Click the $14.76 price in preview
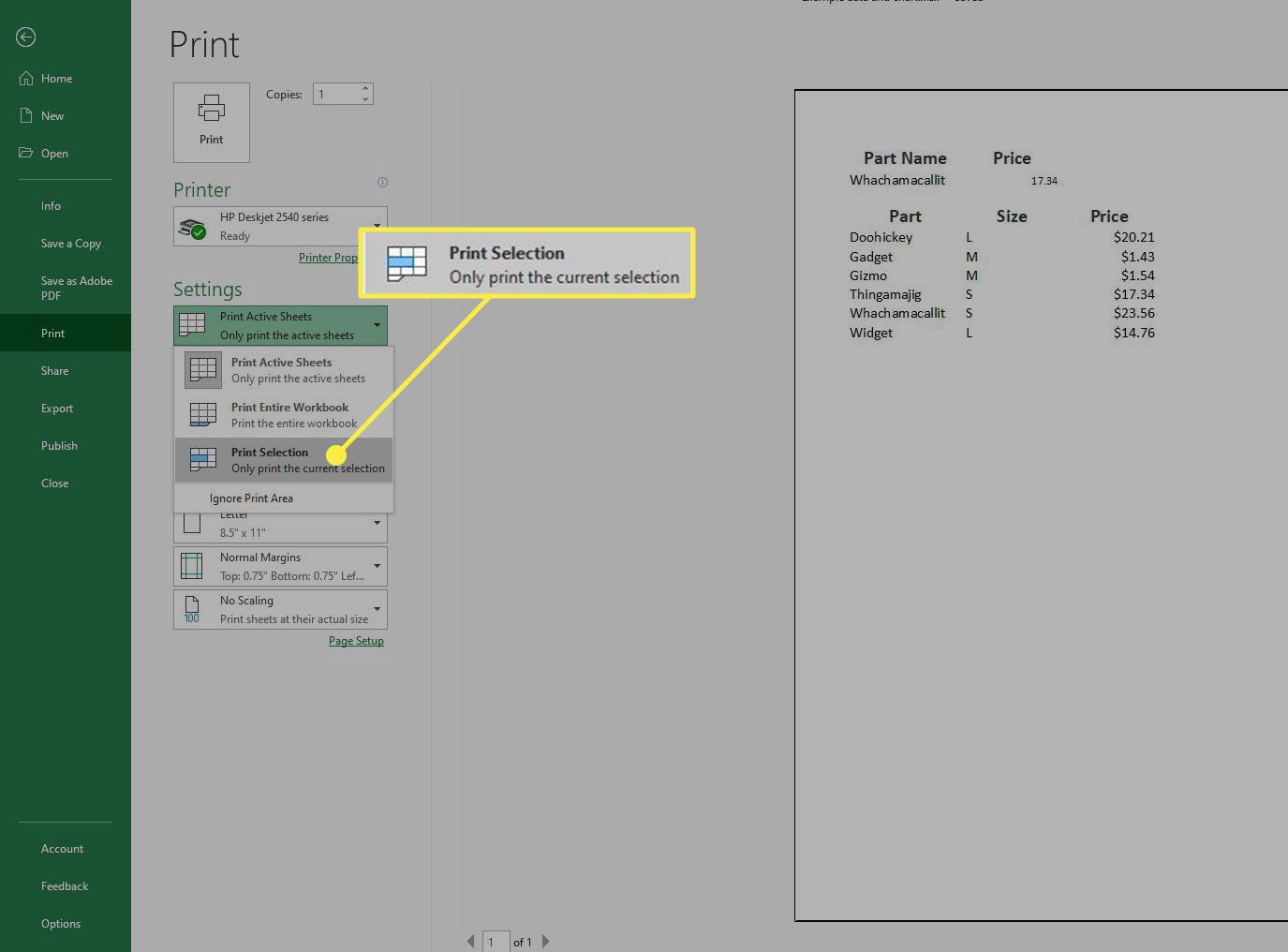The width and height of the screenshot is (1288, 952). coord(1133,333)
